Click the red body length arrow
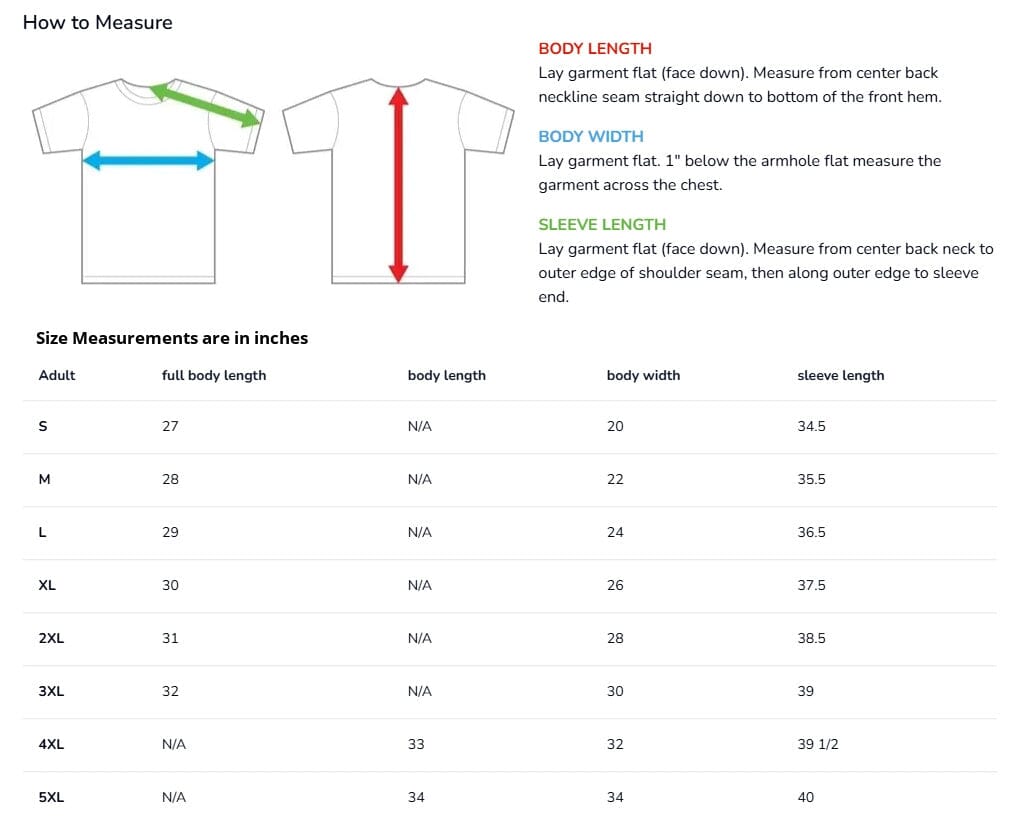 coord(398,185)
